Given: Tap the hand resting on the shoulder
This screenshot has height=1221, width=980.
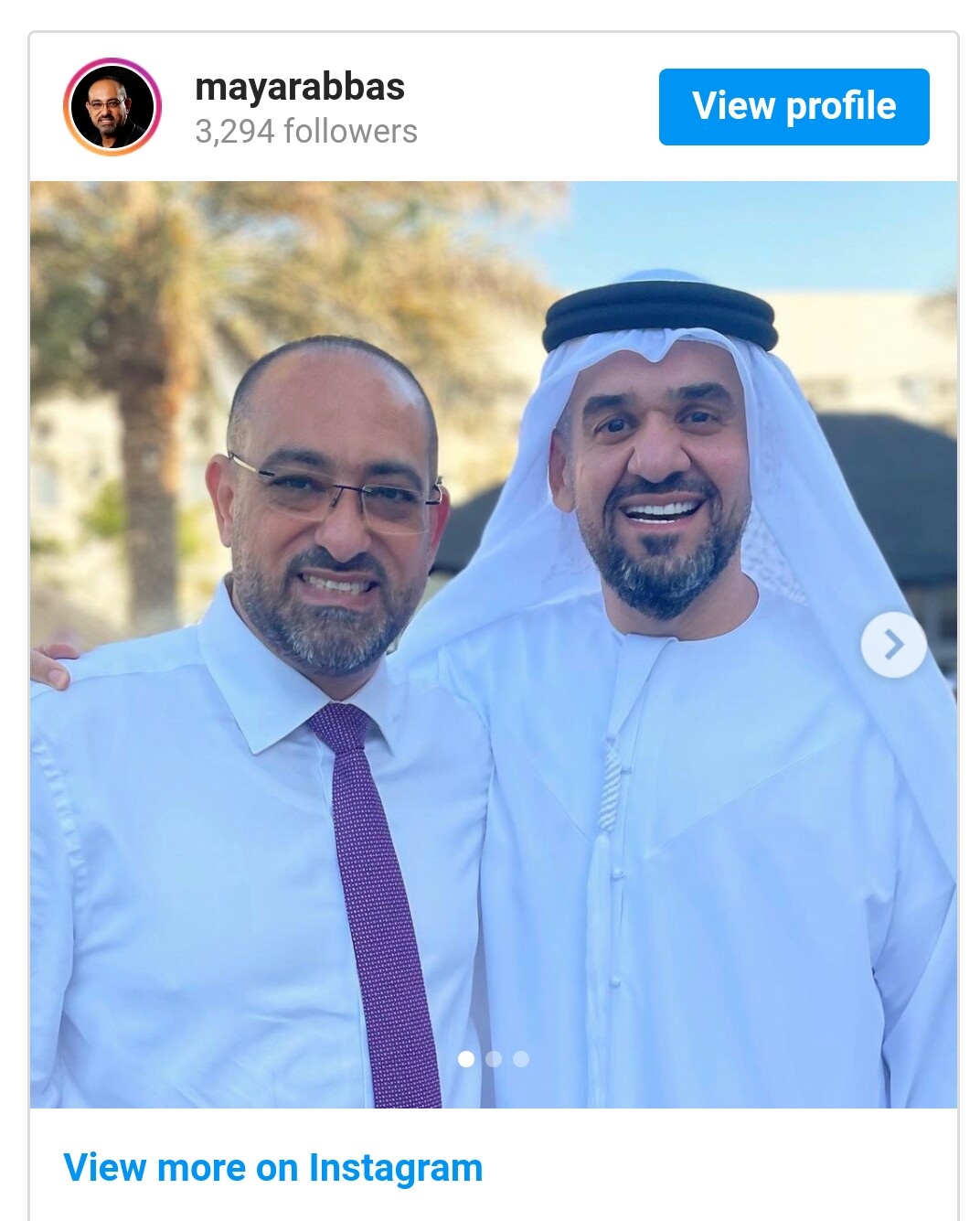Looking at the screenshot, I should coord(52,665).
